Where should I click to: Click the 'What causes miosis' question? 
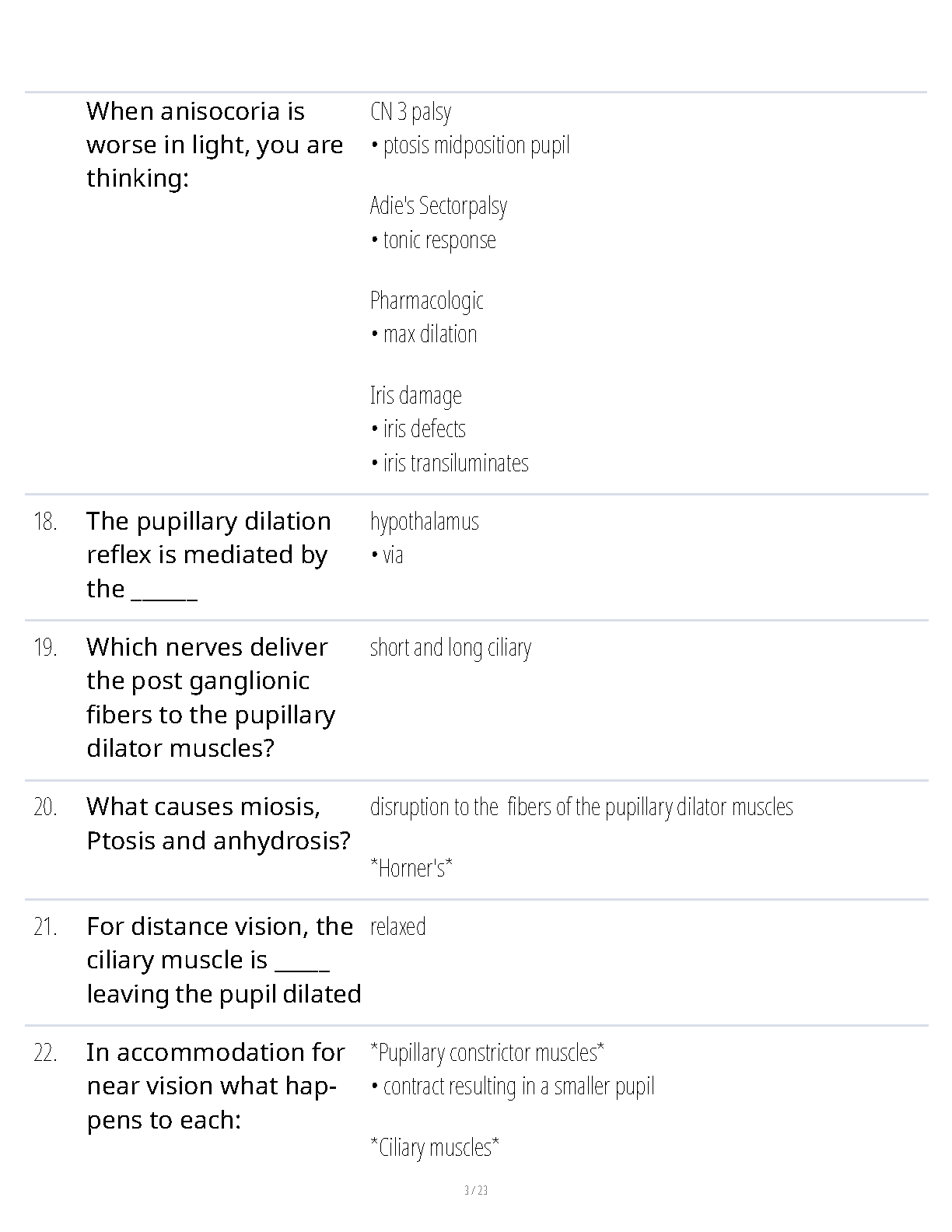point(218,824)
